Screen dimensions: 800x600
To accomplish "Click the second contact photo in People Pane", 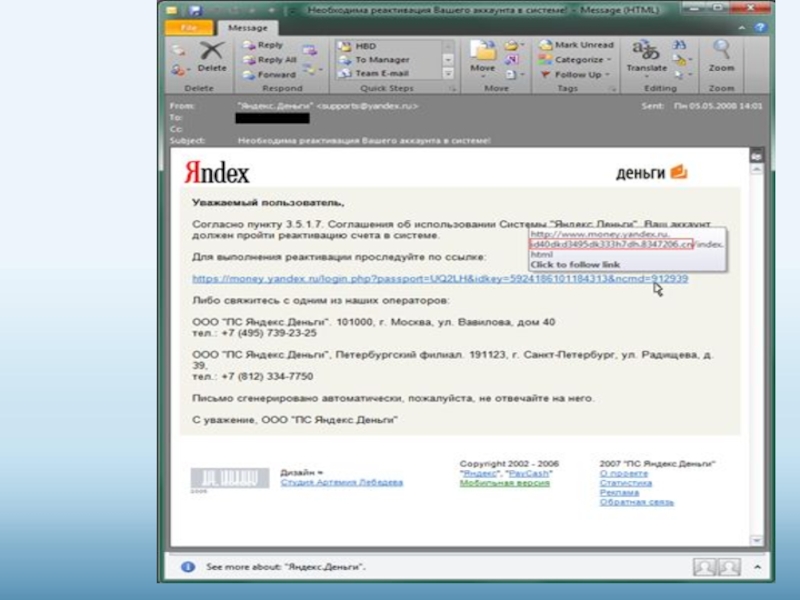I will 729,567.
